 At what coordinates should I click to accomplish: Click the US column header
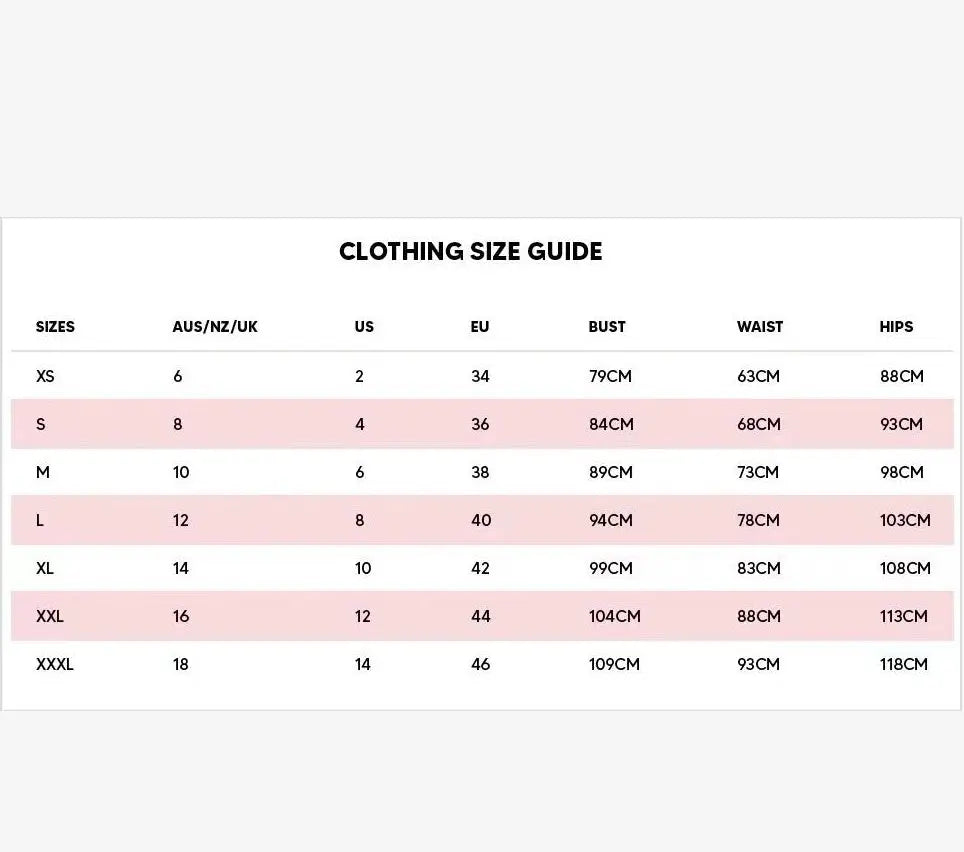[x=364, y=327]
